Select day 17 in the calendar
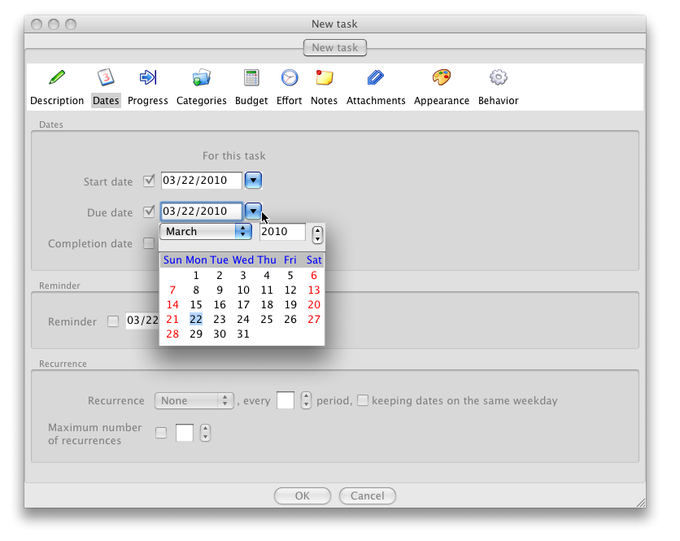Screen dimensions: 680x541 point(243,305)
